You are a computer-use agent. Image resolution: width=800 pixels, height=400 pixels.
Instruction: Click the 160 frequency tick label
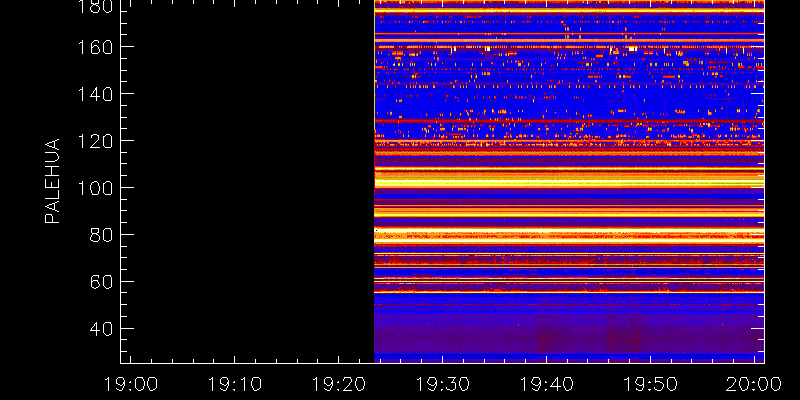click(95, 47)
